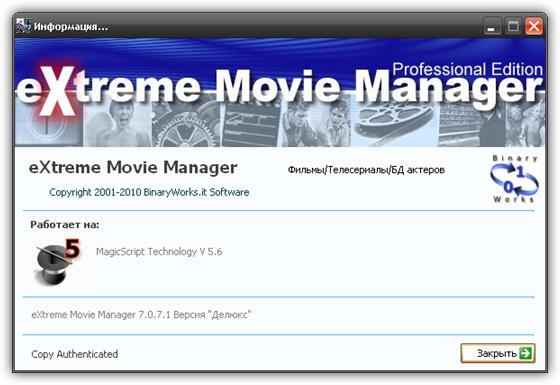The width and height of the screenshot is (560, 385).
Task: Click 'eXtreme Movie Manager 7.0.7.1 Версия "Делюкс"' text
Action: [141, 315]
